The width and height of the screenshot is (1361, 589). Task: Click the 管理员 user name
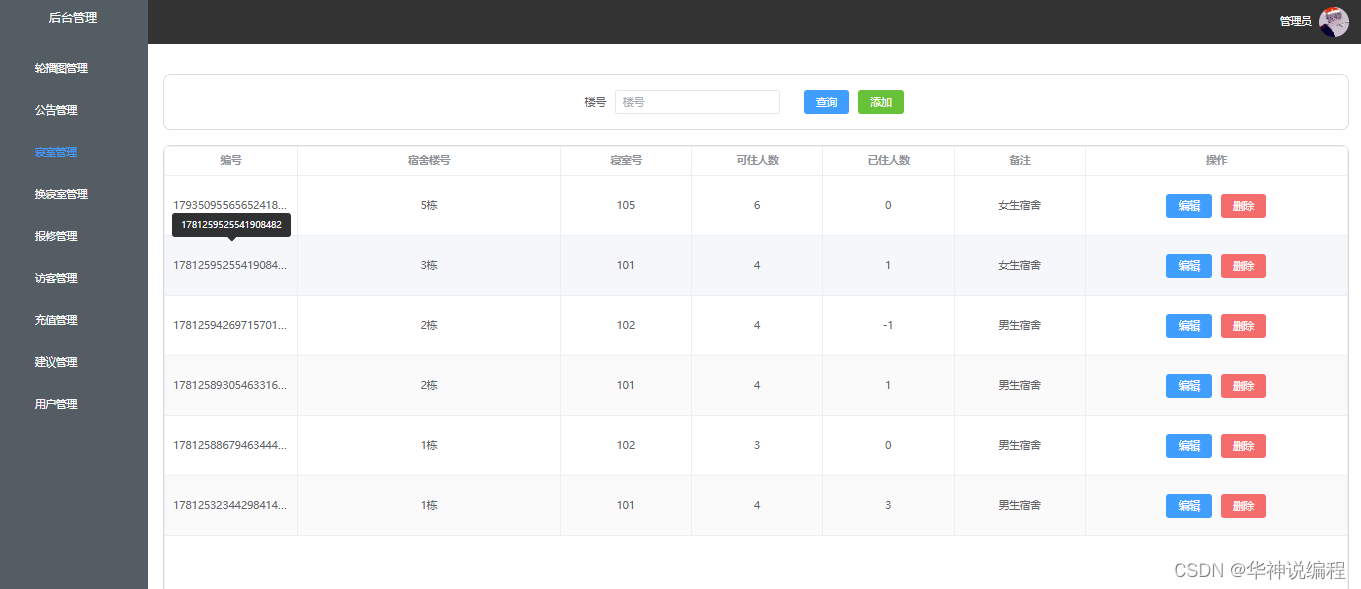(x=1295, y=21)
